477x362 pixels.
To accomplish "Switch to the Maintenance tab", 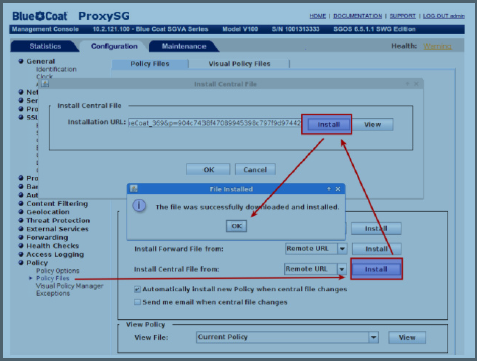I will (184, 46).
